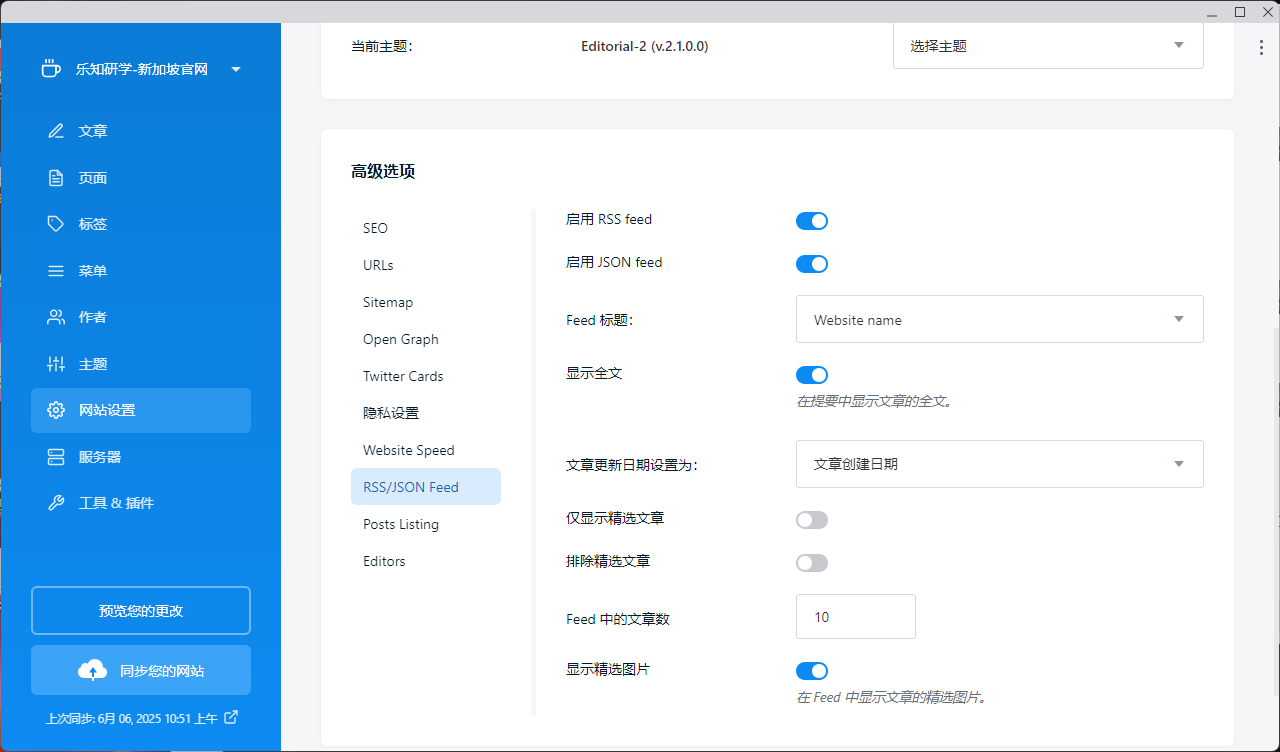The height and width of the screenshot is (752, 1280).
Task: Switch to the SEO settings tab
Action: 375,228
